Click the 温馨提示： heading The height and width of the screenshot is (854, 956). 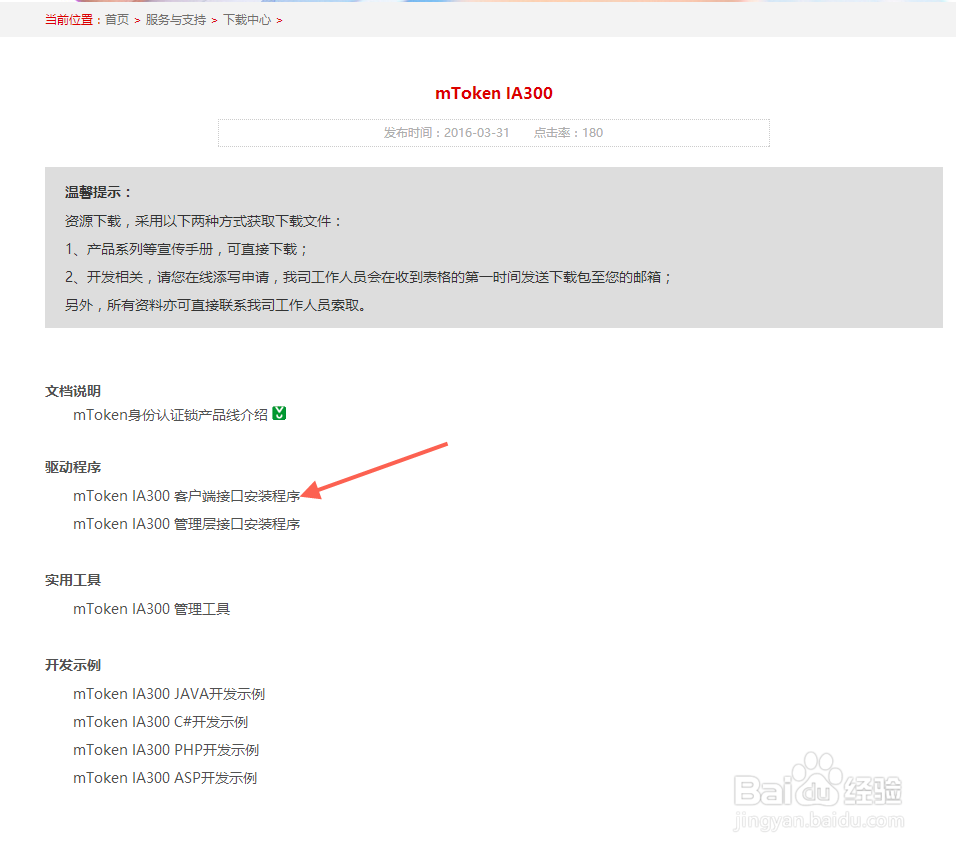(98, 193)
